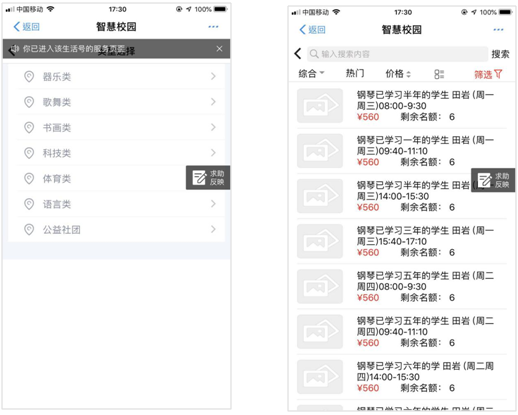Click the location pin icon beside 公益社团

coord(29,229)
